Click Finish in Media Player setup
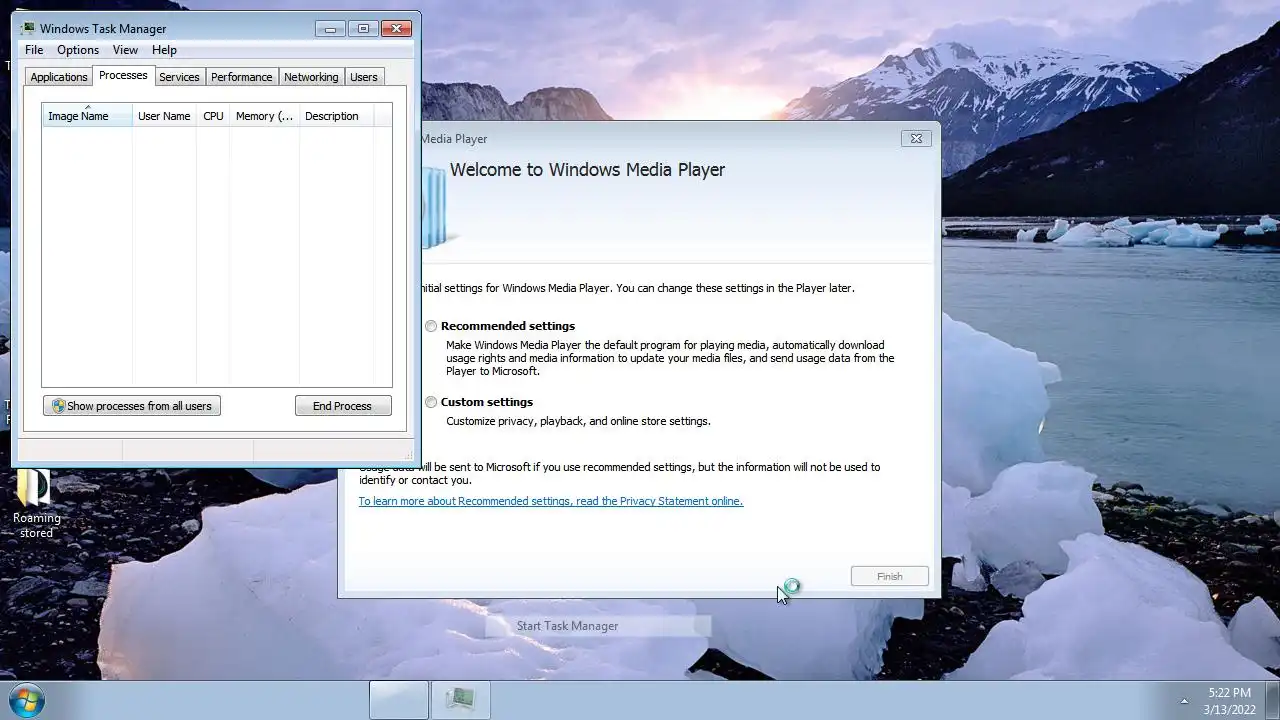The width and height of the screenshot is (1280, 720). point(889,576)
